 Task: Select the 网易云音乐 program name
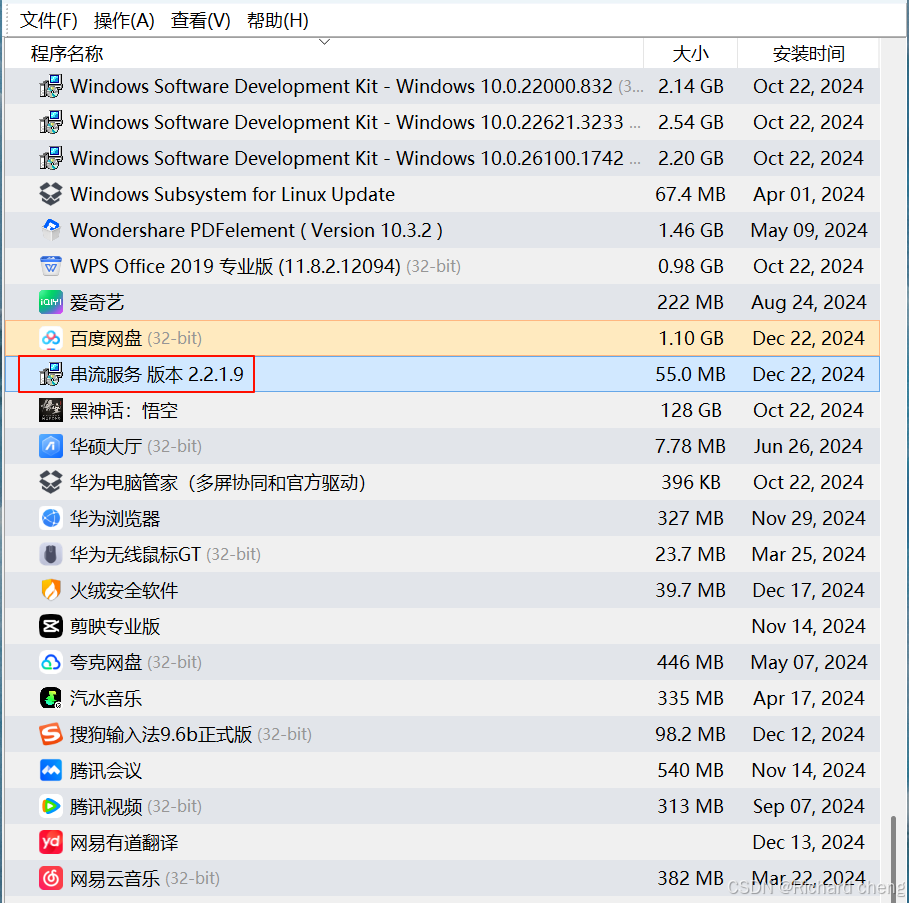pyautogui.click(x=115, y=878)
